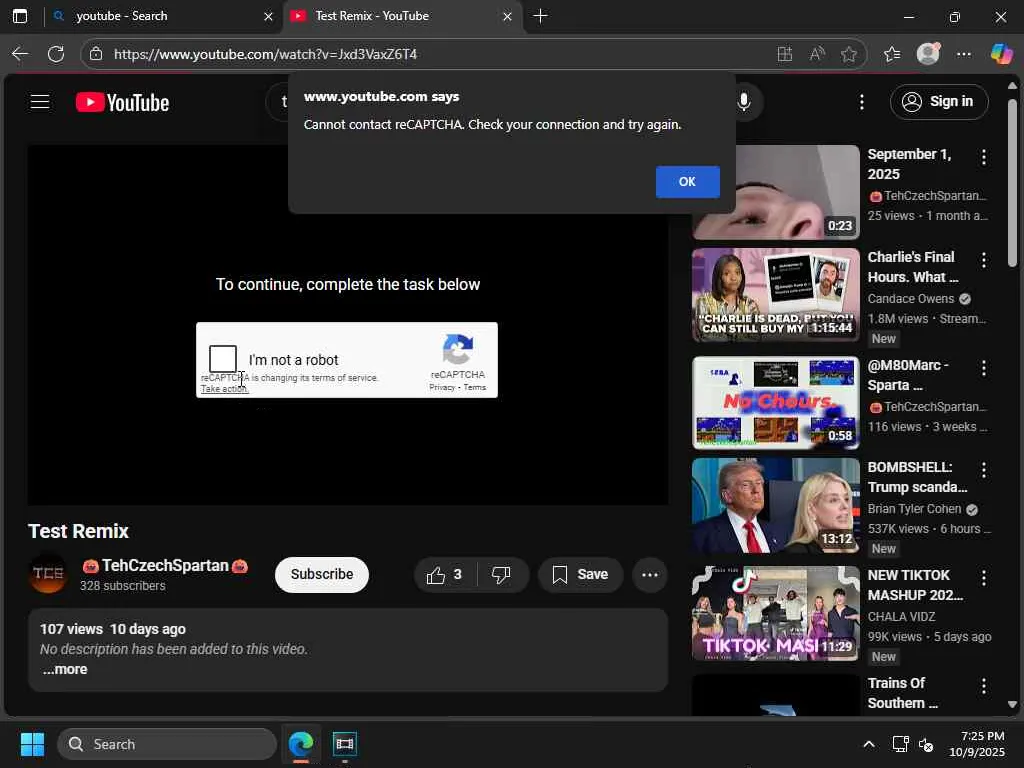Subscribe to TehCzechSpartan channel
This screenshot has width=1024, height=768.
321,574
